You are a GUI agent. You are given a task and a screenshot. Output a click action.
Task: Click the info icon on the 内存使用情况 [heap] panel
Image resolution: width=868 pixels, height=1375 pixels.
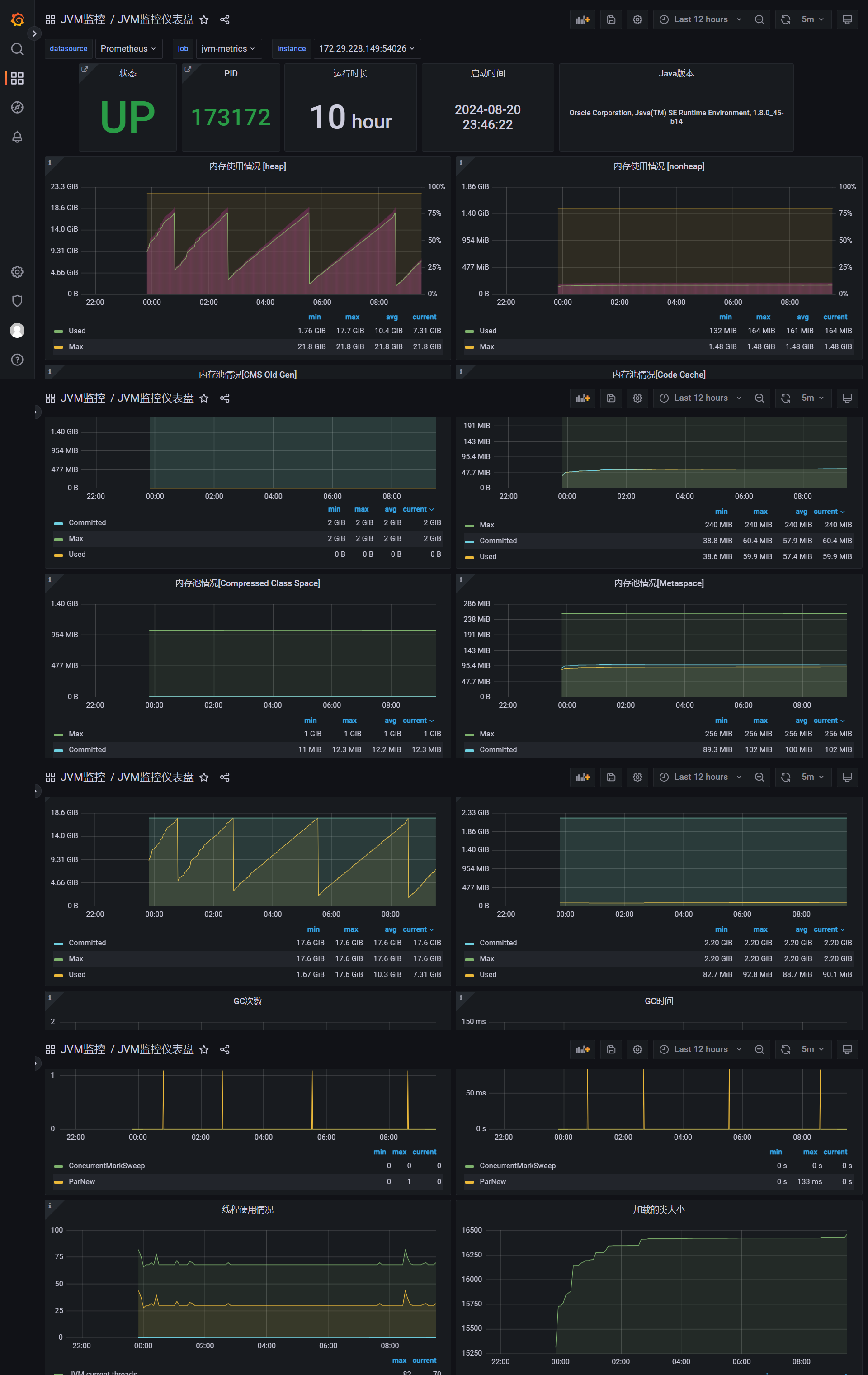pos(50,162)
